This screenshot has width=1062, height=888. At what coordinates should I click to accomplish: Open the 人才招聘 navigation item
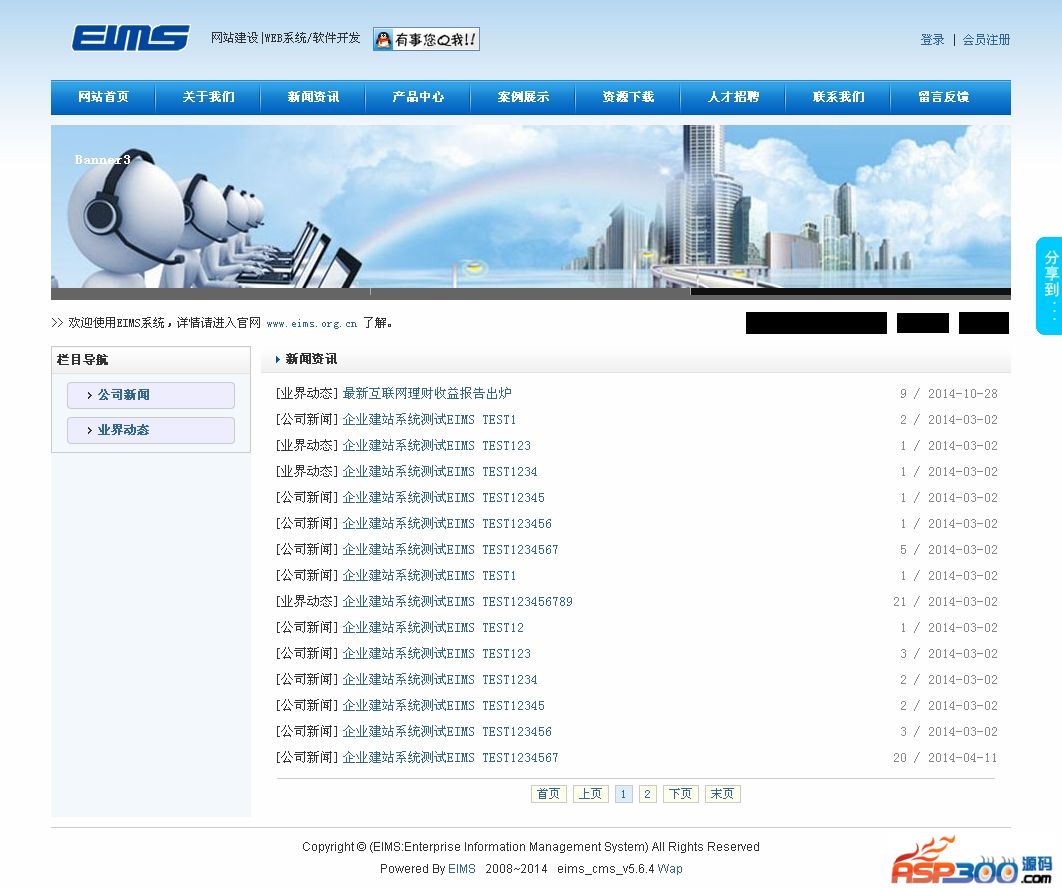[x=733, y=97]
